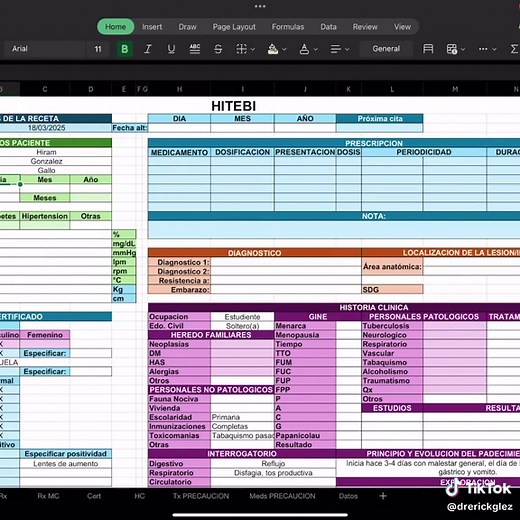Open the View ribbon tab
This screenshot has width=520, height=520.
[402, 27]
